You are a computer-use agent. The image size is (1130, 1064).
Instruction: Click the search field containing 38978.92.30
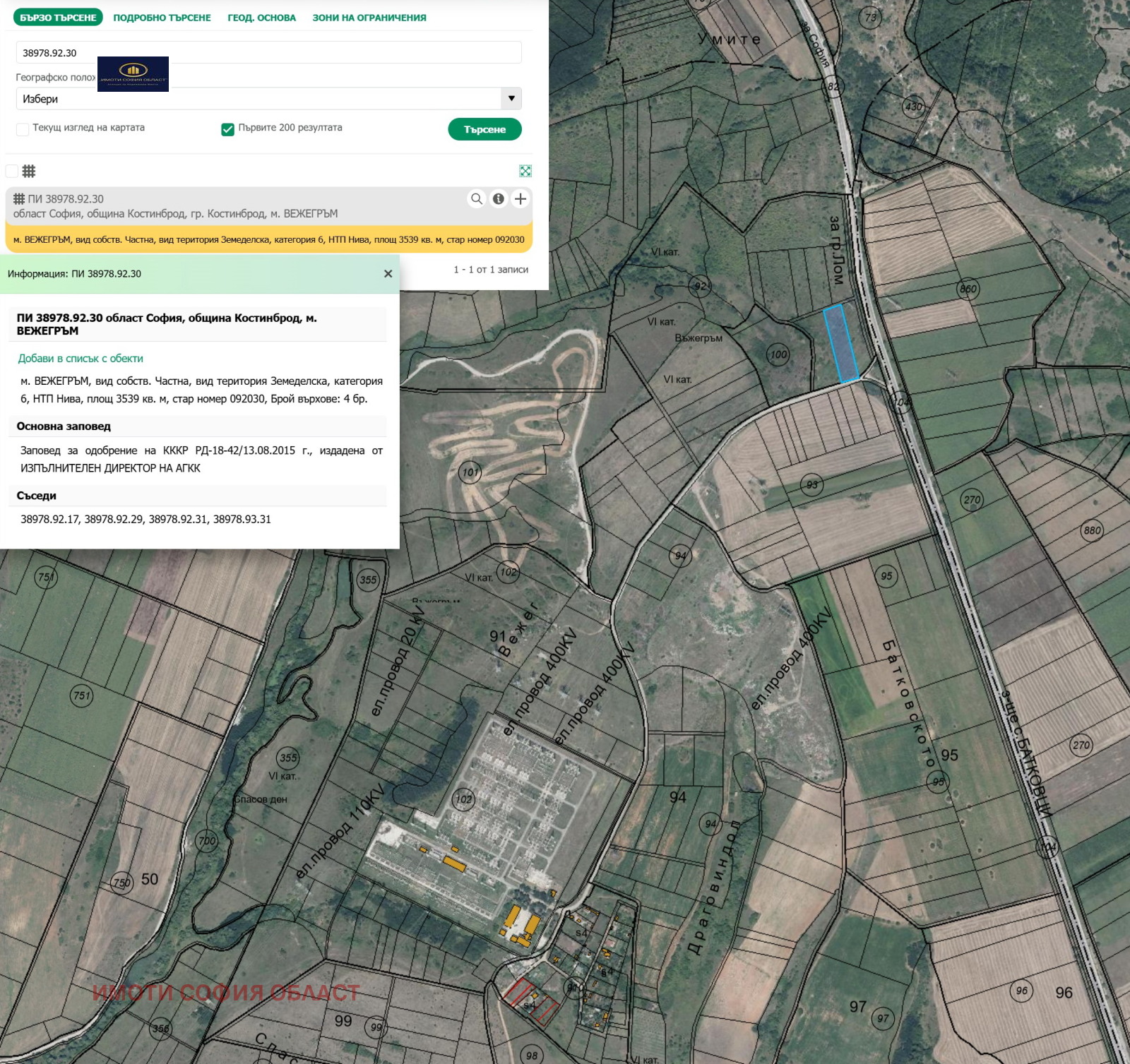coord(268,53)
